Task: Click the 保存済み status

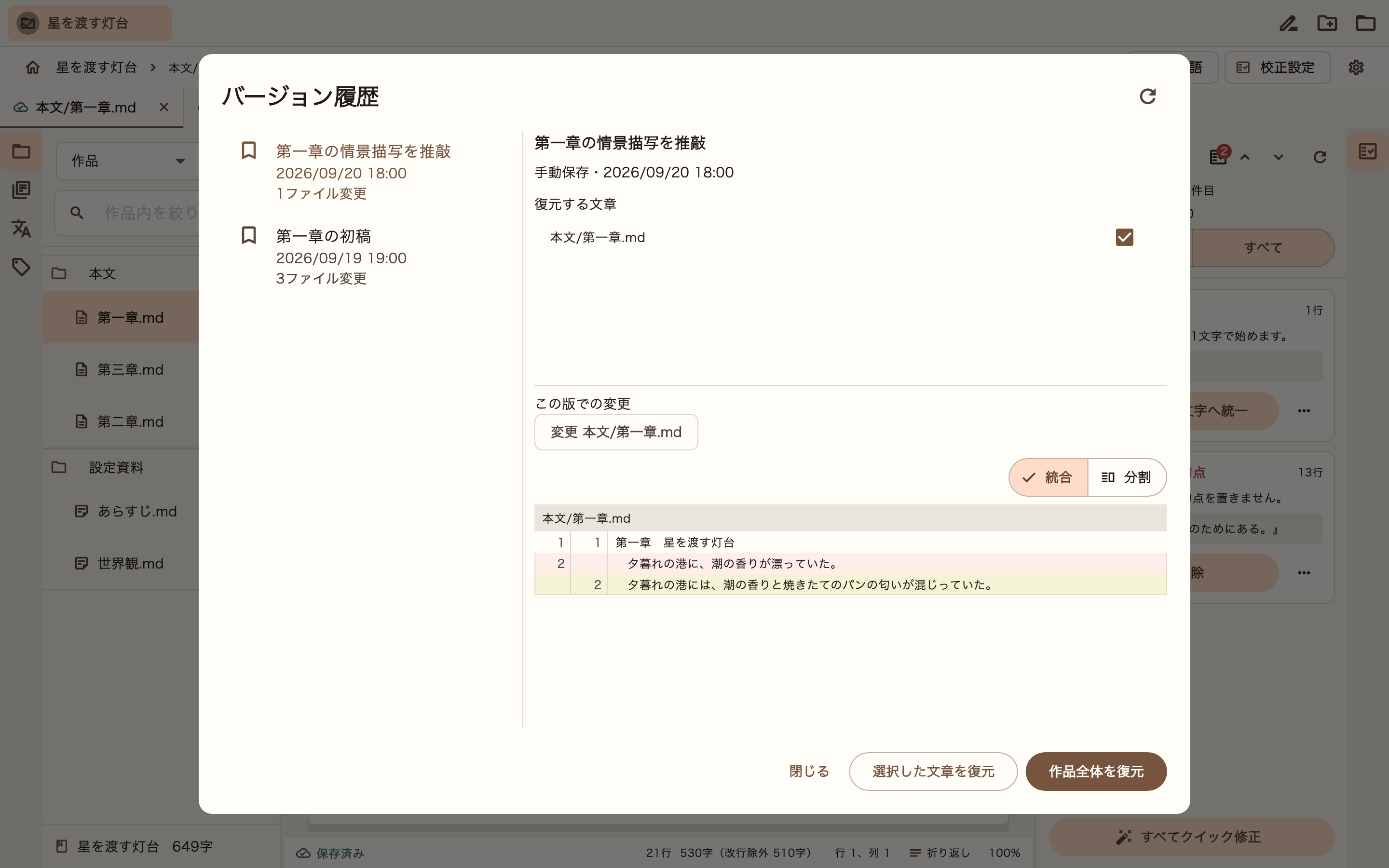Action: pos(330,853)
